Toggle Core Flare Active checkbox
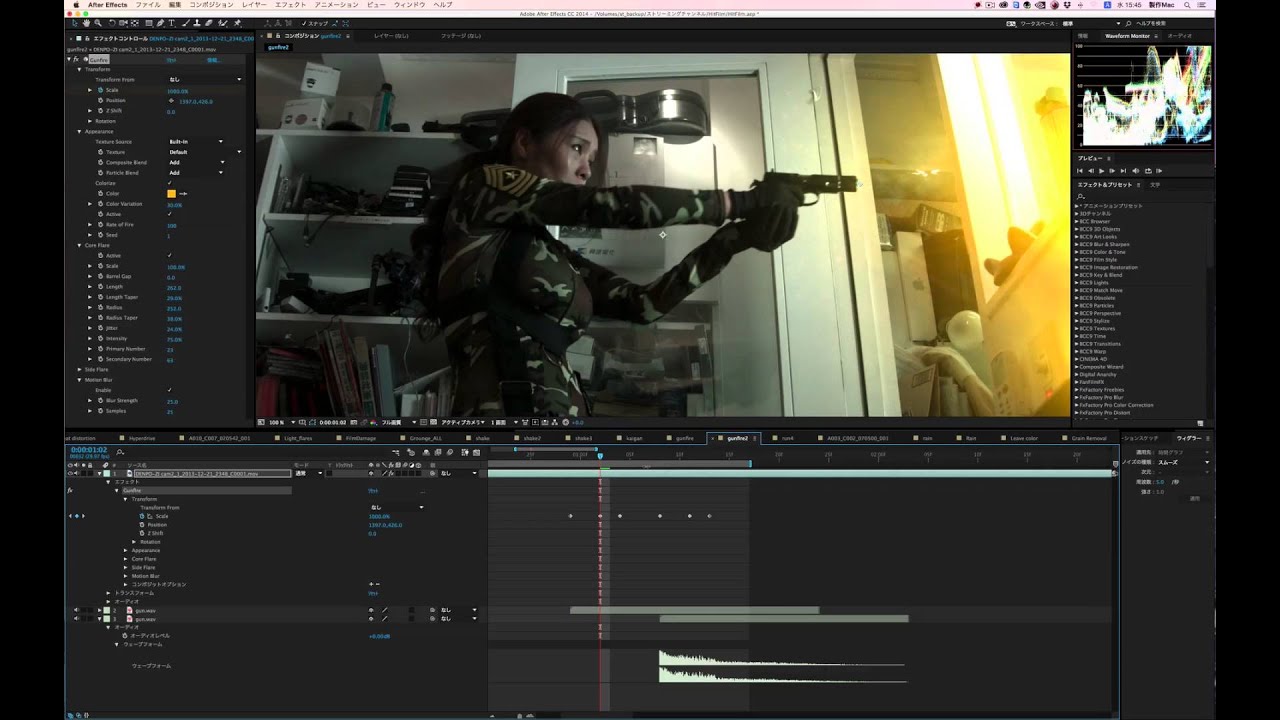 (170, 256)
